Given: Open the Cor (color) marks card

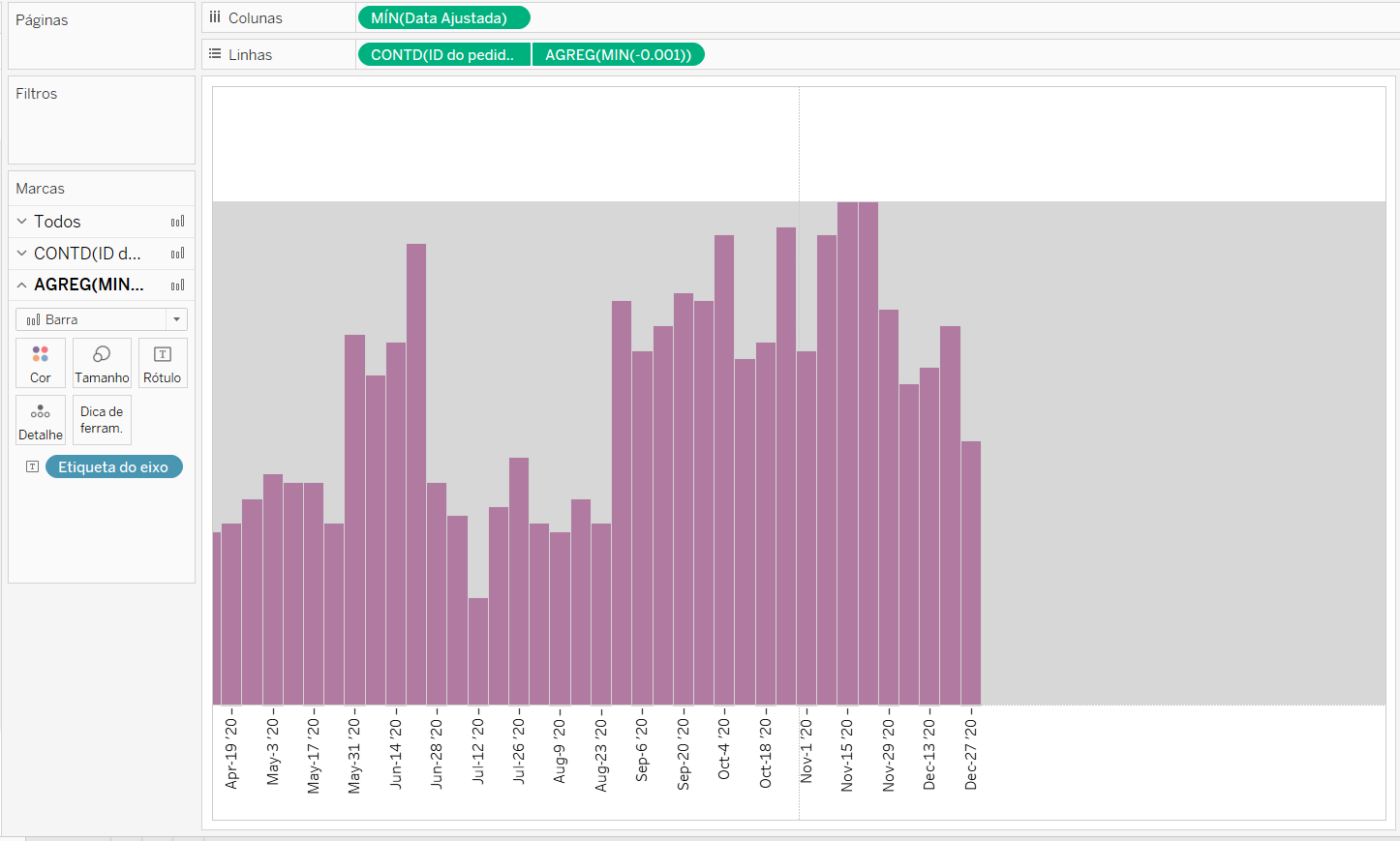Looking at the screenshot, I should point(41,363).
